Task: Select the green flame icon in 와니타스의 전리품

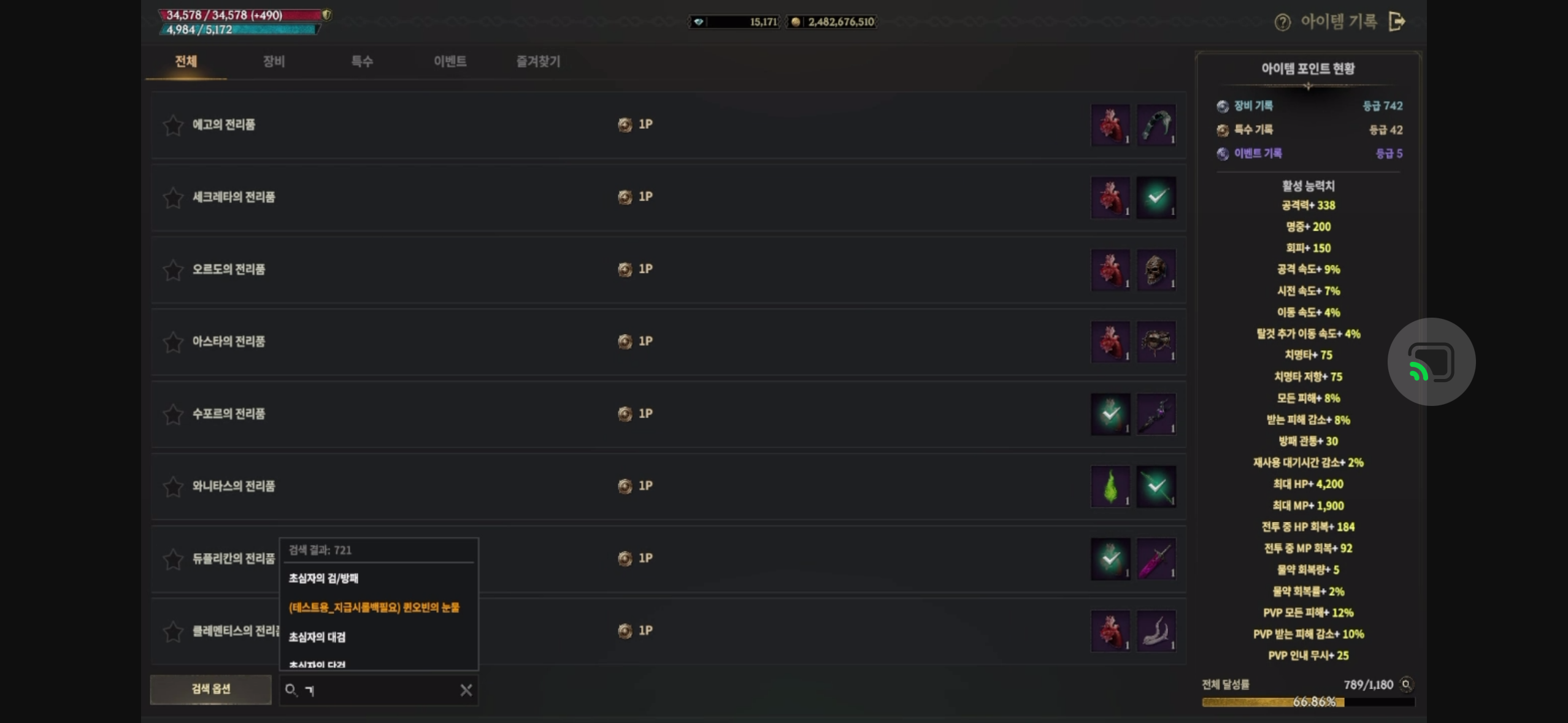Action: 1110,486
